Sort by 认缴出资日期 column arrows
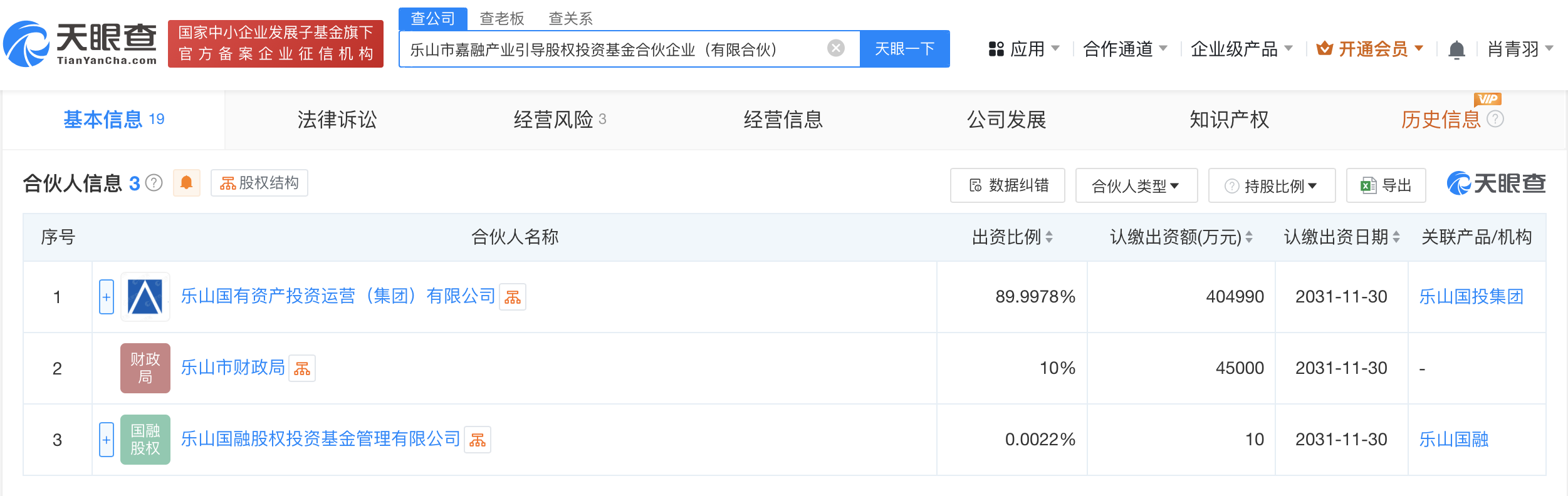1568x496 pixels. click(x=1396, y=237)
